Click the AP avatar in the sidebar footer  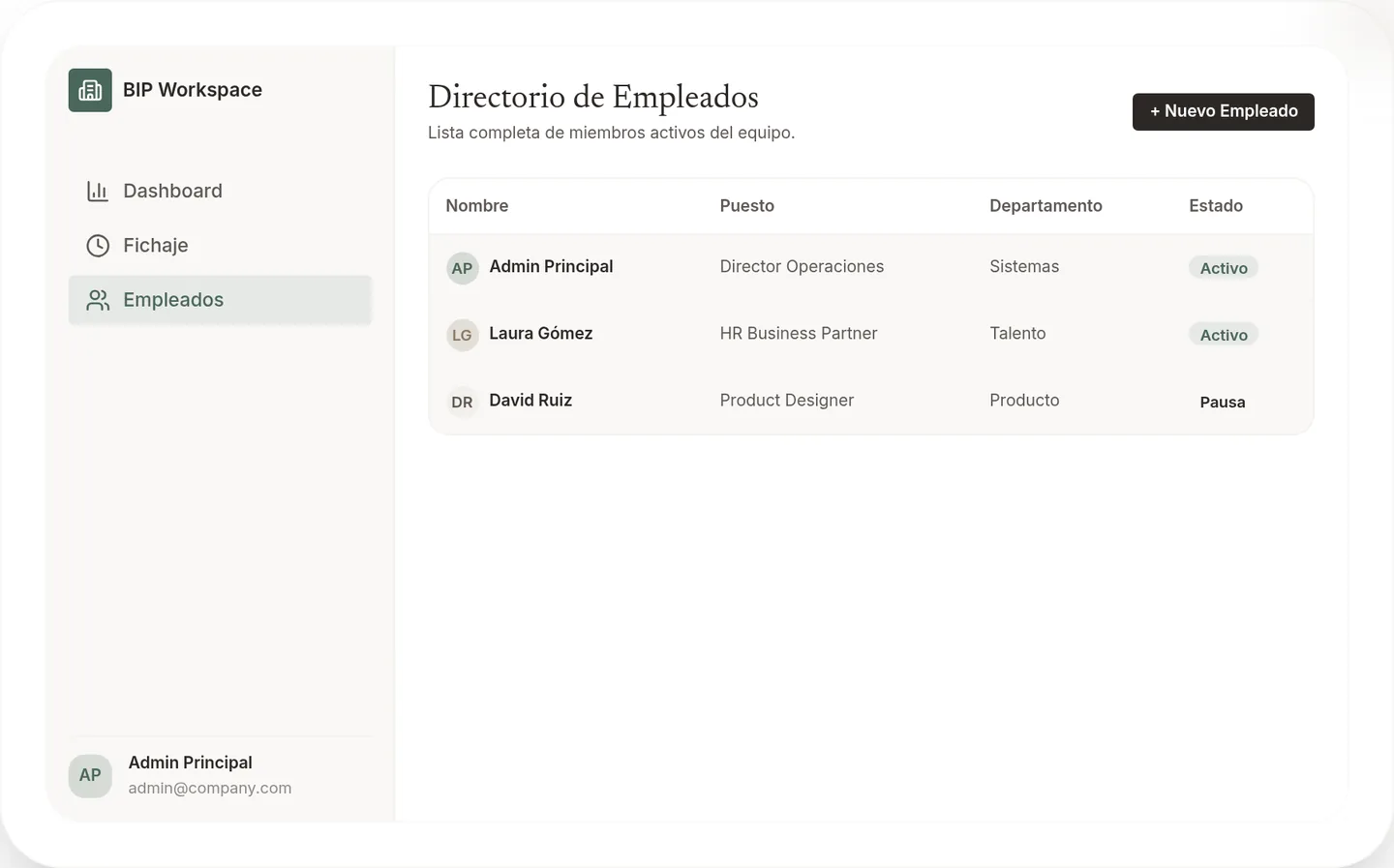[90, 775]
